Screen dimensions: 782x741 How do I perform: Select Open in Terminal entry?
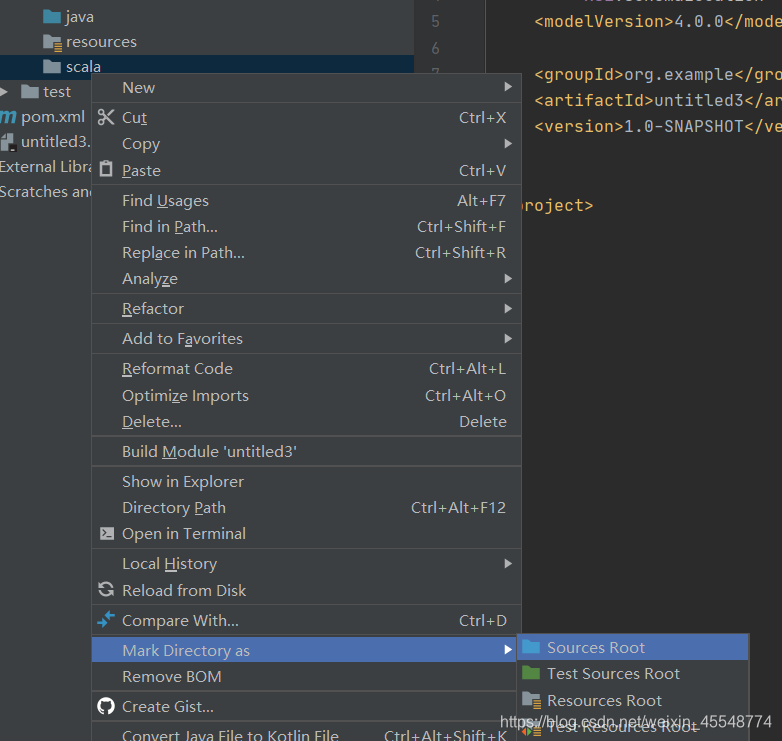click(x=306, y=534)
